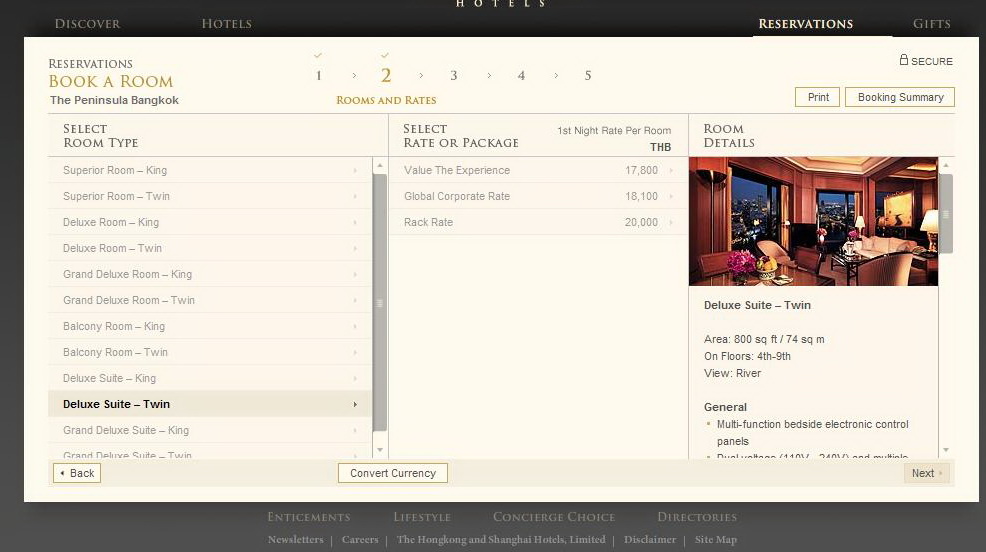
Task: Select Superior Room – King room type
Action: (115, 171)
